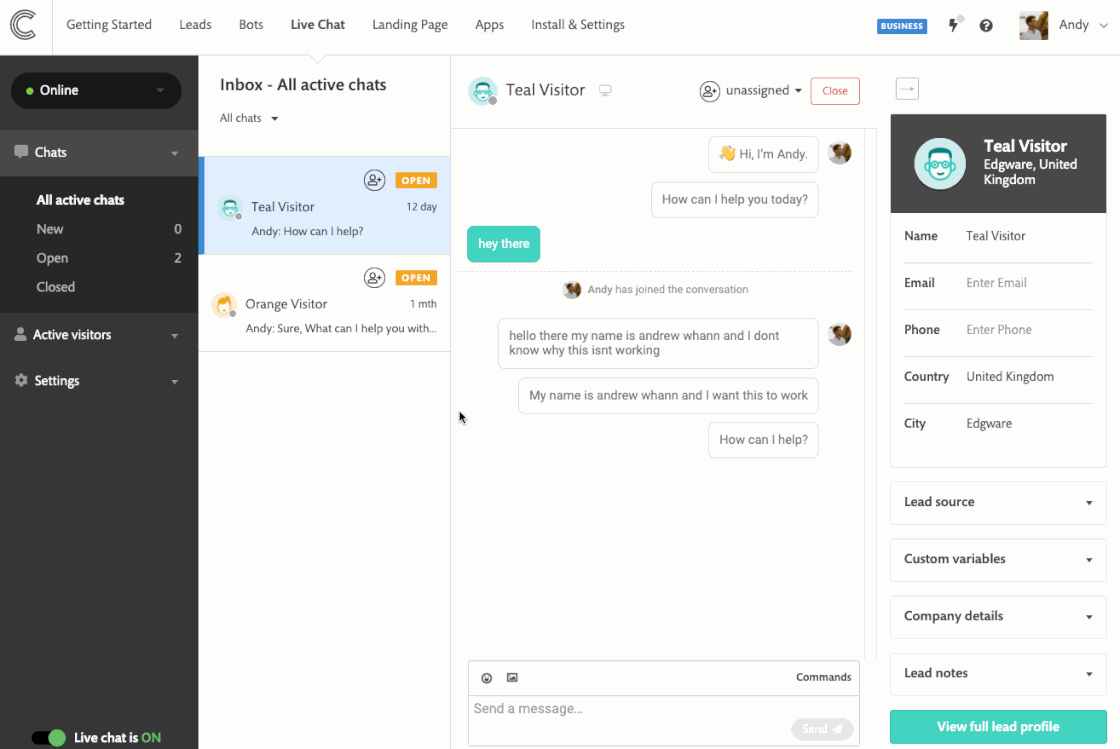Open the unassigned agent dropdown
1120x749 pixels.
(x=751, y=91)
